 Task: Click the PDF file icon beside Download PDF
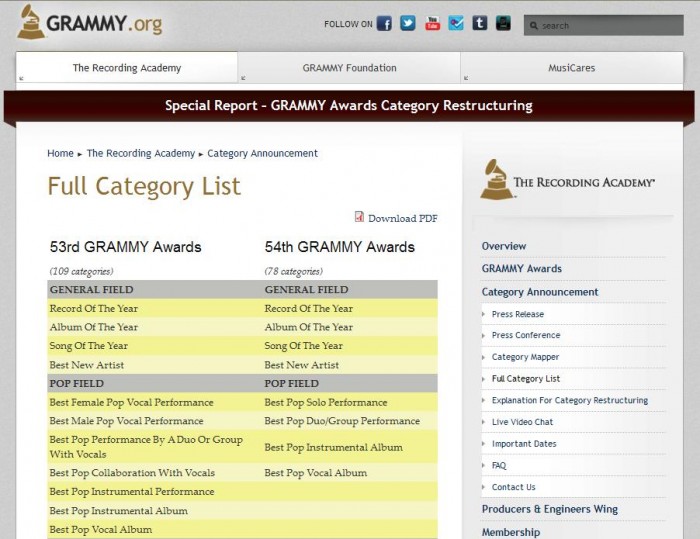tap(359, 217)
